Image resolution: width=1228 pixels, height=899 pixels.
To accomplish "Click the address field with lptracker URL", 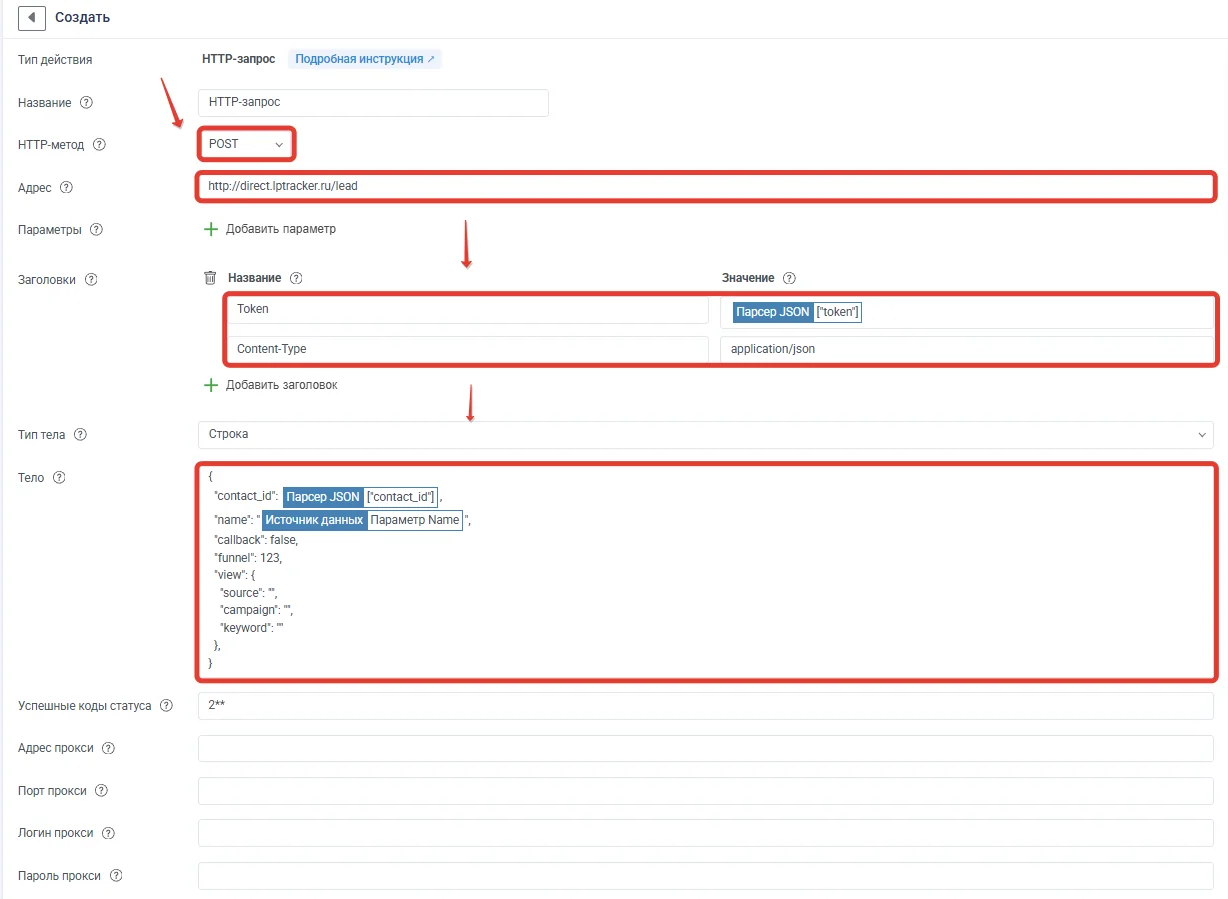I will coord(705,186).
